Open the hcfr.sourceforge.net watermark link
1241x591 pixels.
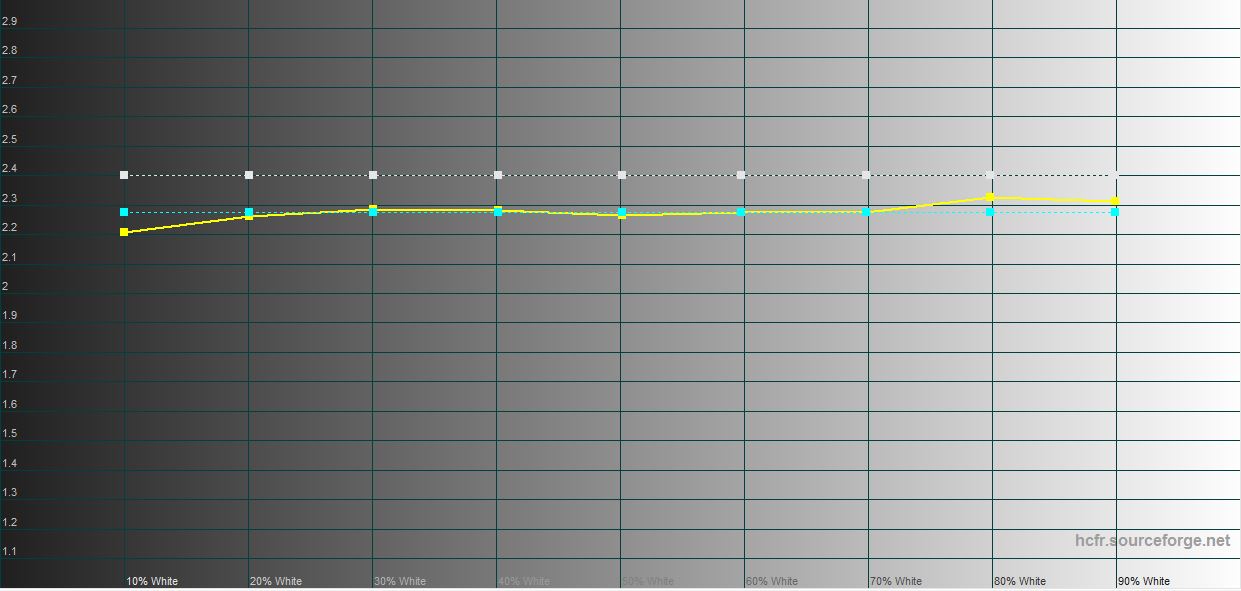click(1152, 541)
